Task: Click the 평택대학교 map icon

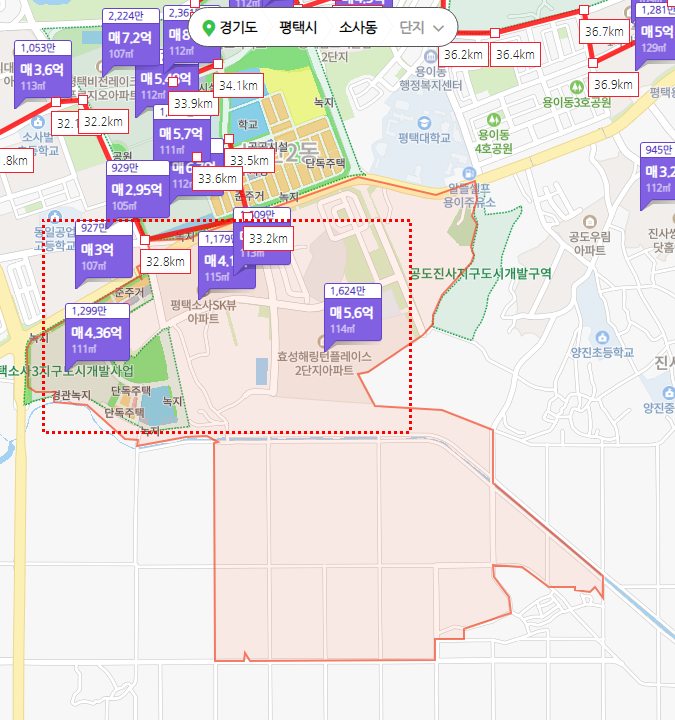Action: 424,123
